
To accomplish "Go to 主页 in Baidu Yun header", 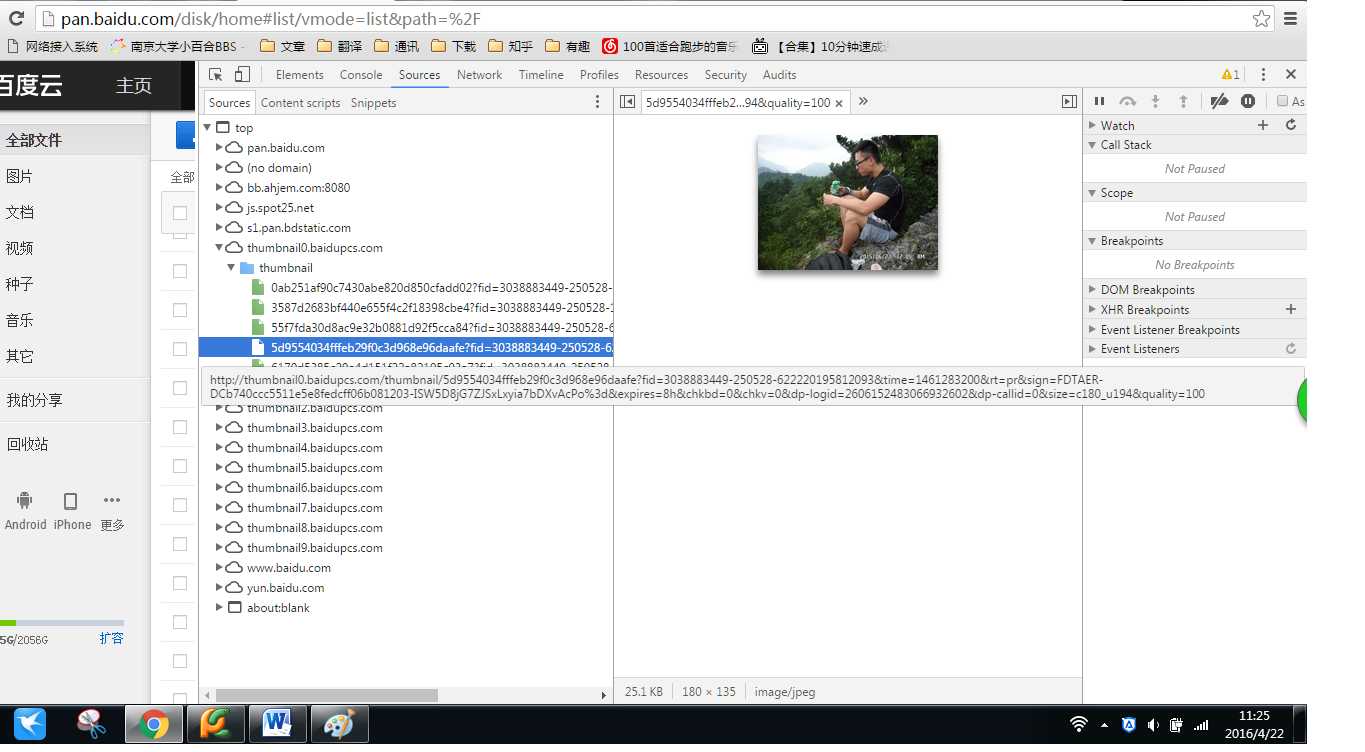I will [133, 86].
